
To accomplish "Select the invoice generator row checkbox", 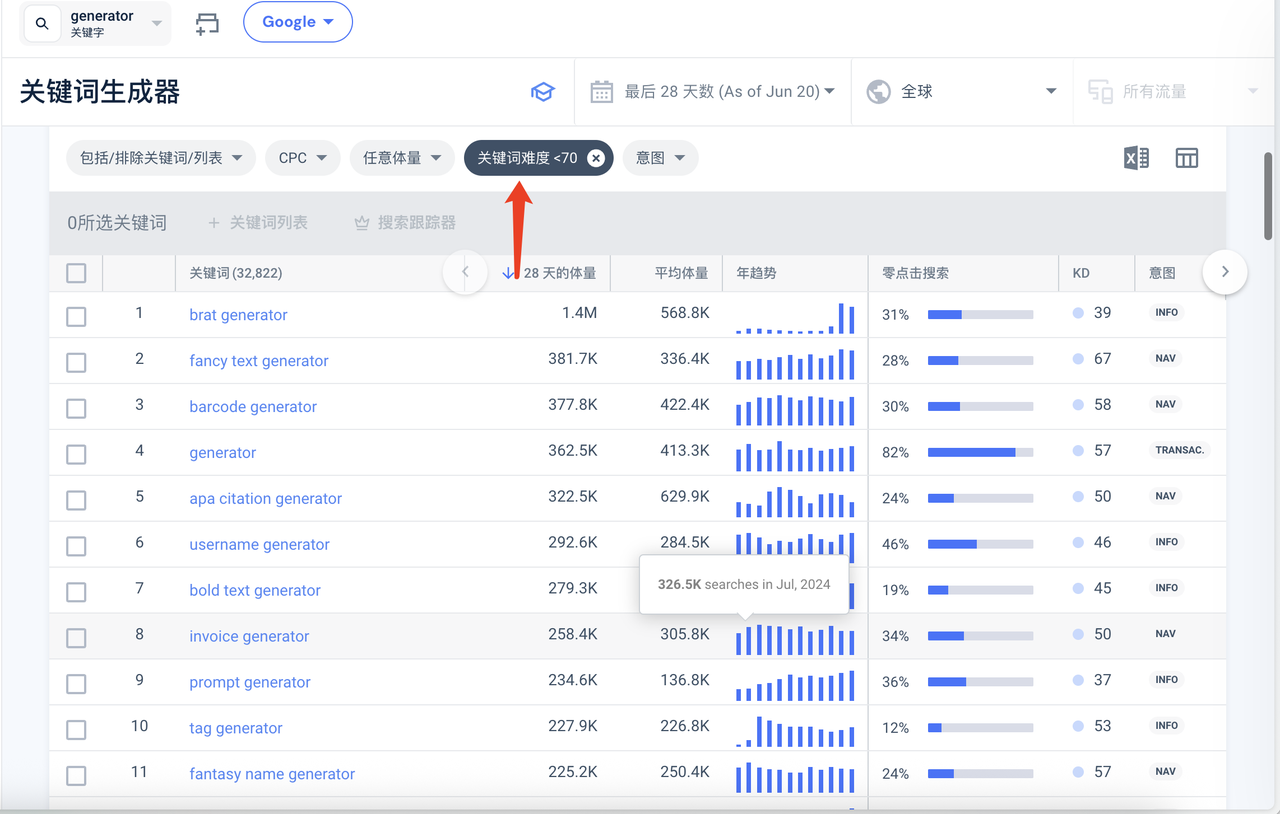I will click(x=76, y=638).
